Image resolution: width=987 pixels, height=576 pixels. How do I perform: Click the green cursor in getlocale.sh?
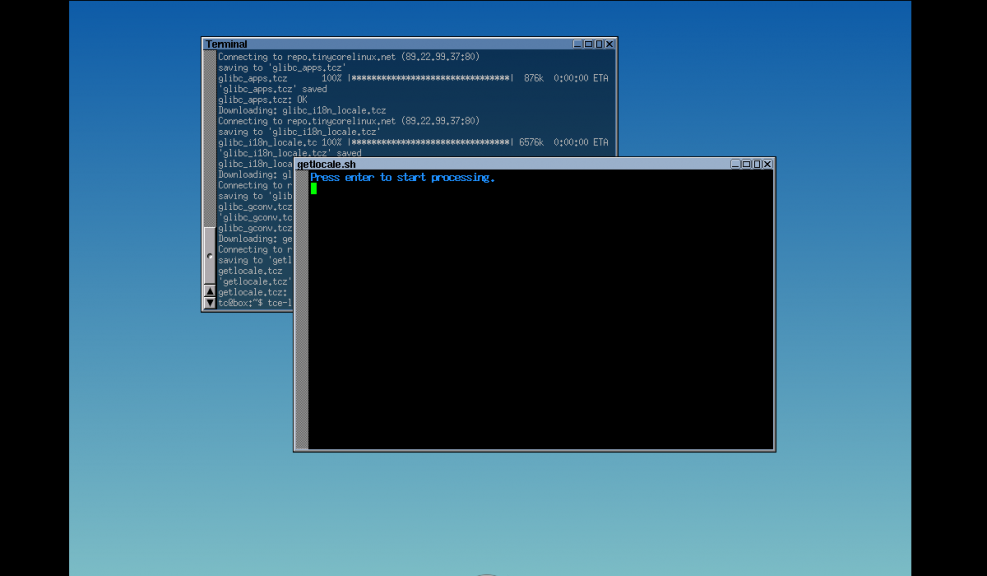[x=314, y=188]
